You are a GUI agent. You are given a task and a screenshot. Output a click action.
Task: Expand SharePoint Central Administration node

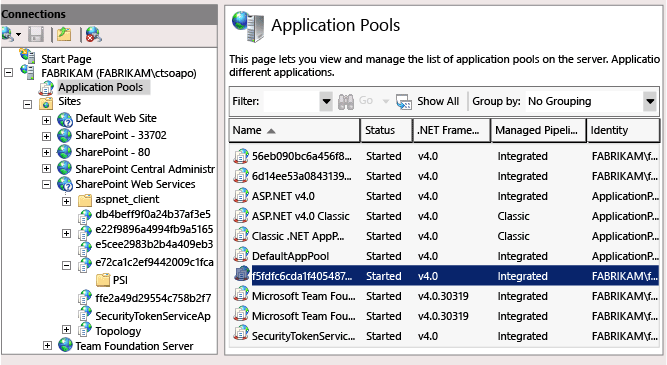click(x=46, y=168)
